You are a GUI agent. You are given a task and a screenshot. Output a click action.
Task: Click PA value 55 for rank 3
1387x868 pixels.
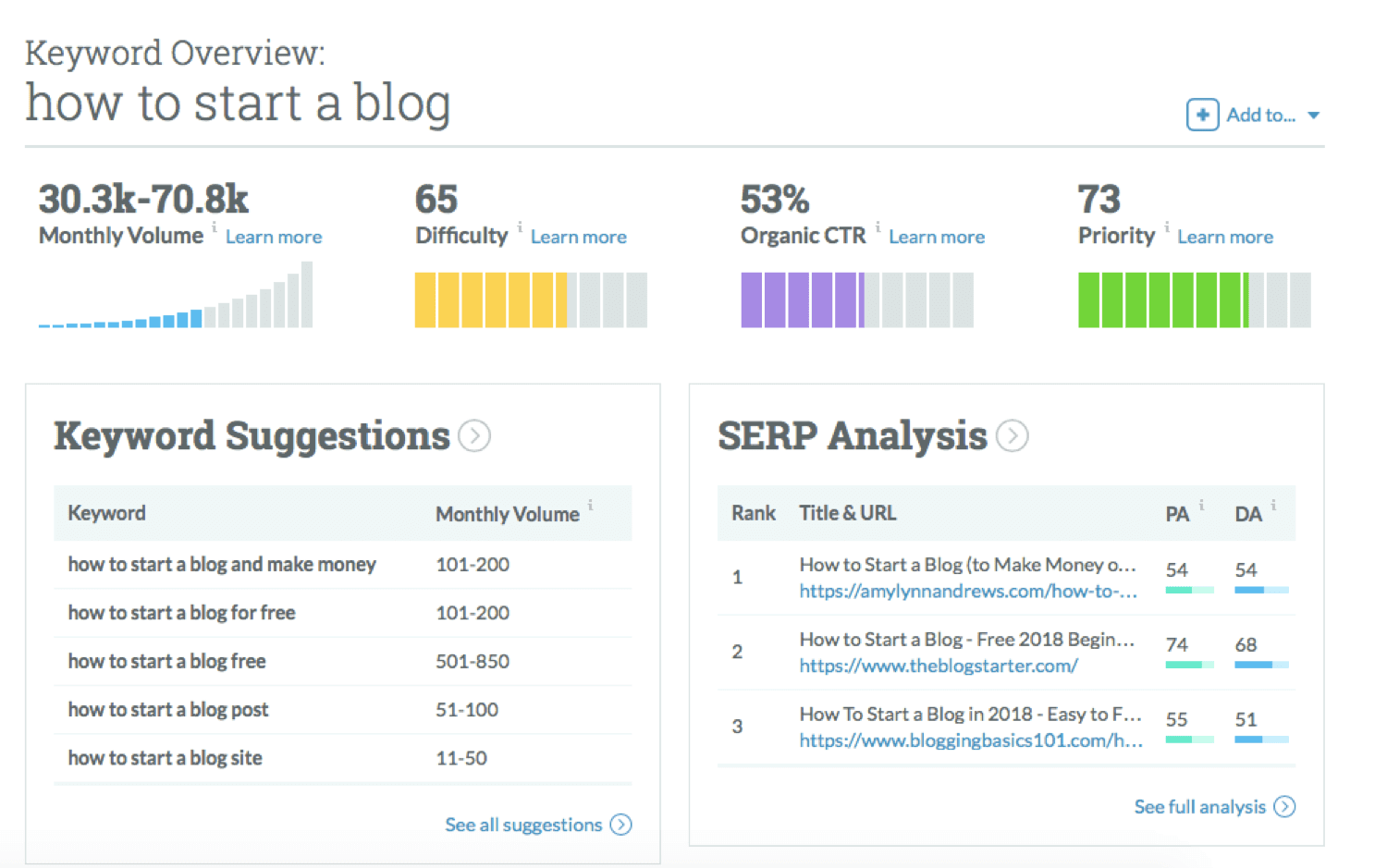point(1176,719)
